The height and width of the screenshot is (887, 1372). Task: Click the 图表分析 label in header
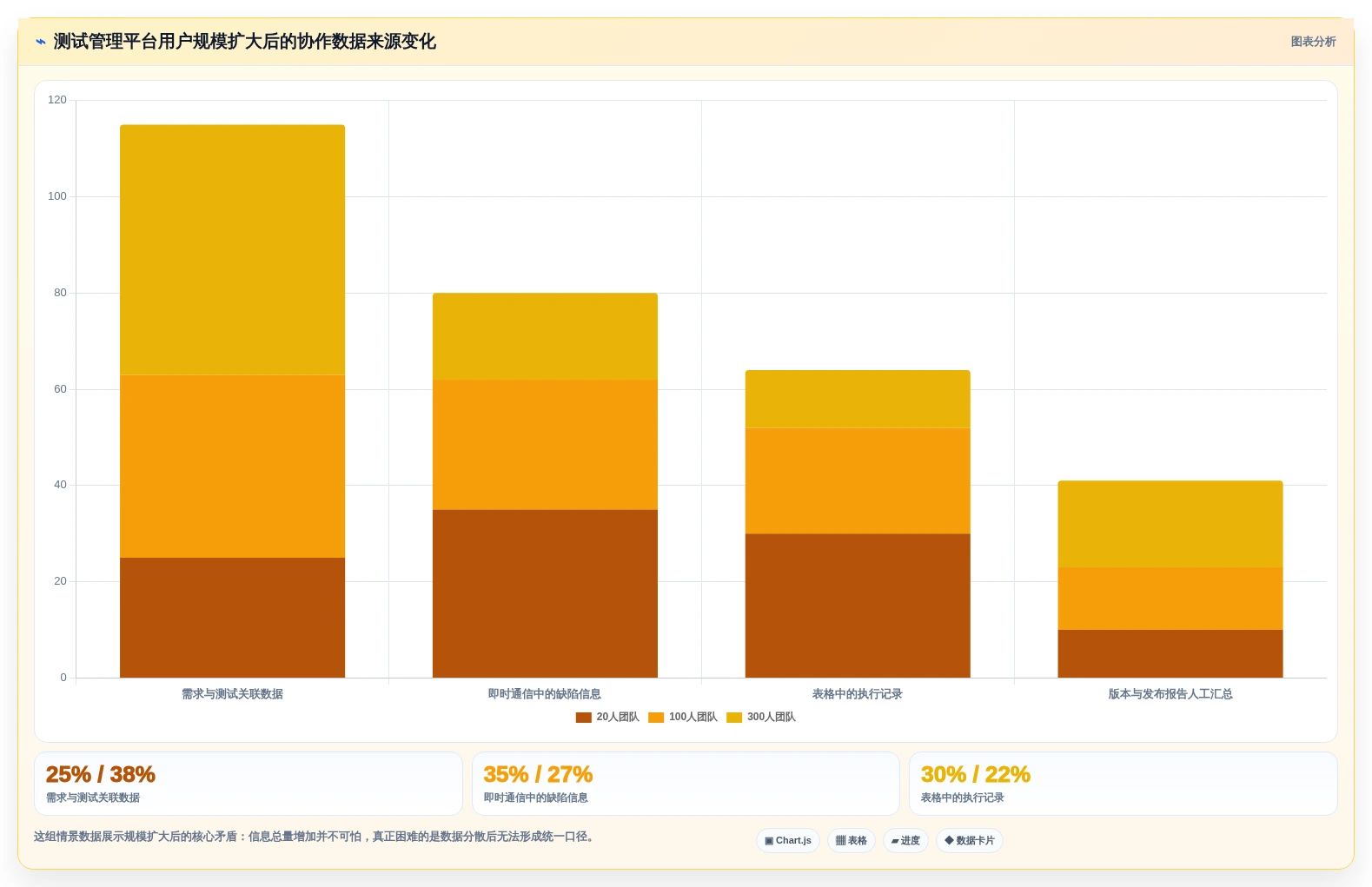coord(1313,42)
